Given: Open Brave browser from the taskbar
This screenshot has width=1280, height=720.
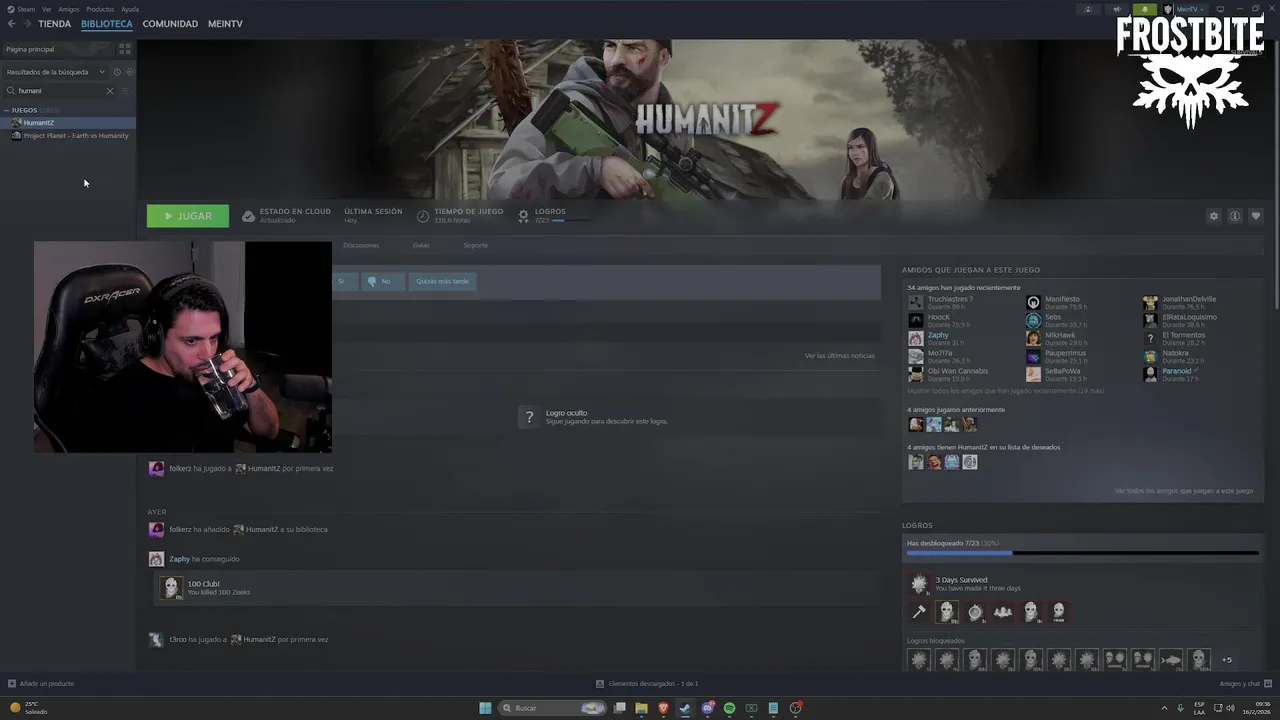Looking at the screenshot, I should pyautogui.click(x=662, y=708).
